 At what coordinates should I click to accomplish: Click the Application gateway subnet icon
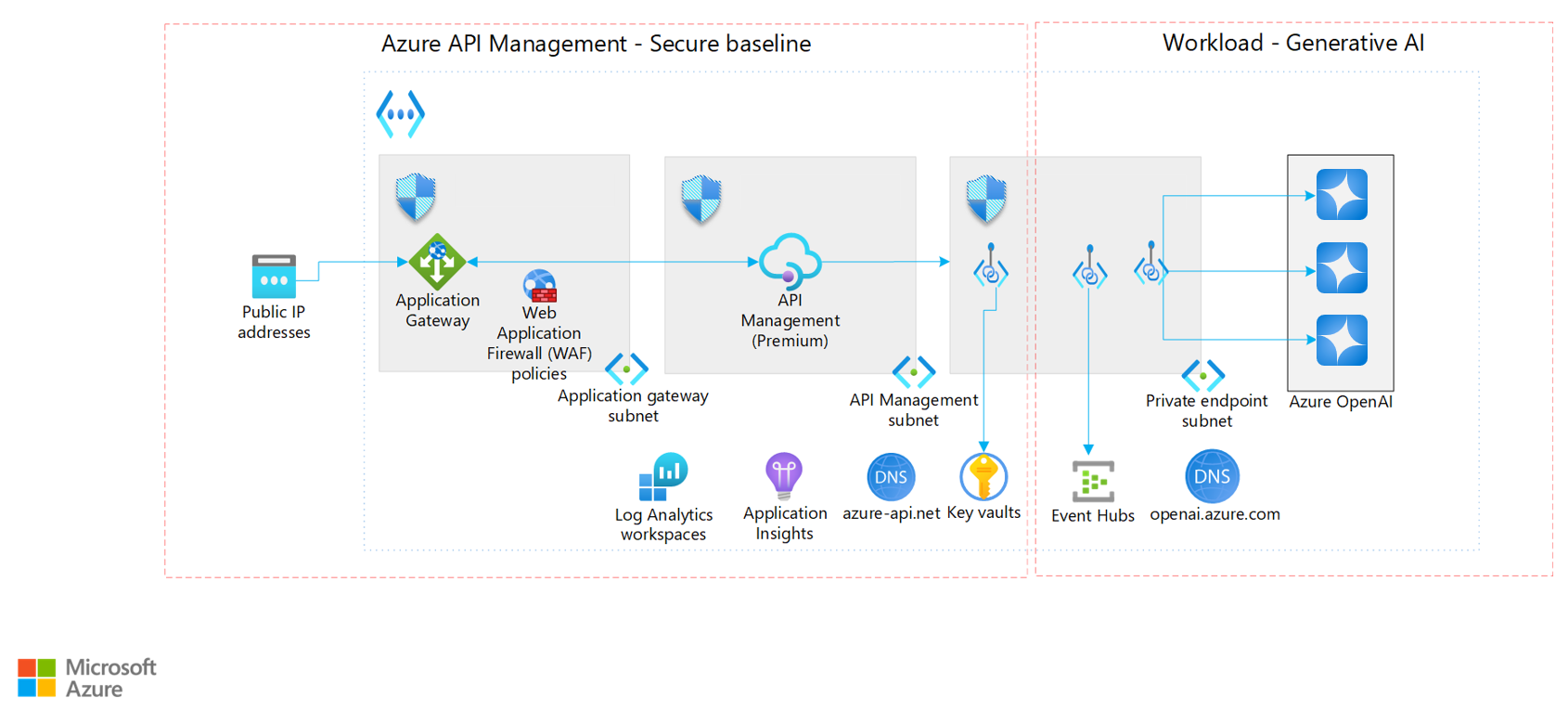tap(626, 369)
